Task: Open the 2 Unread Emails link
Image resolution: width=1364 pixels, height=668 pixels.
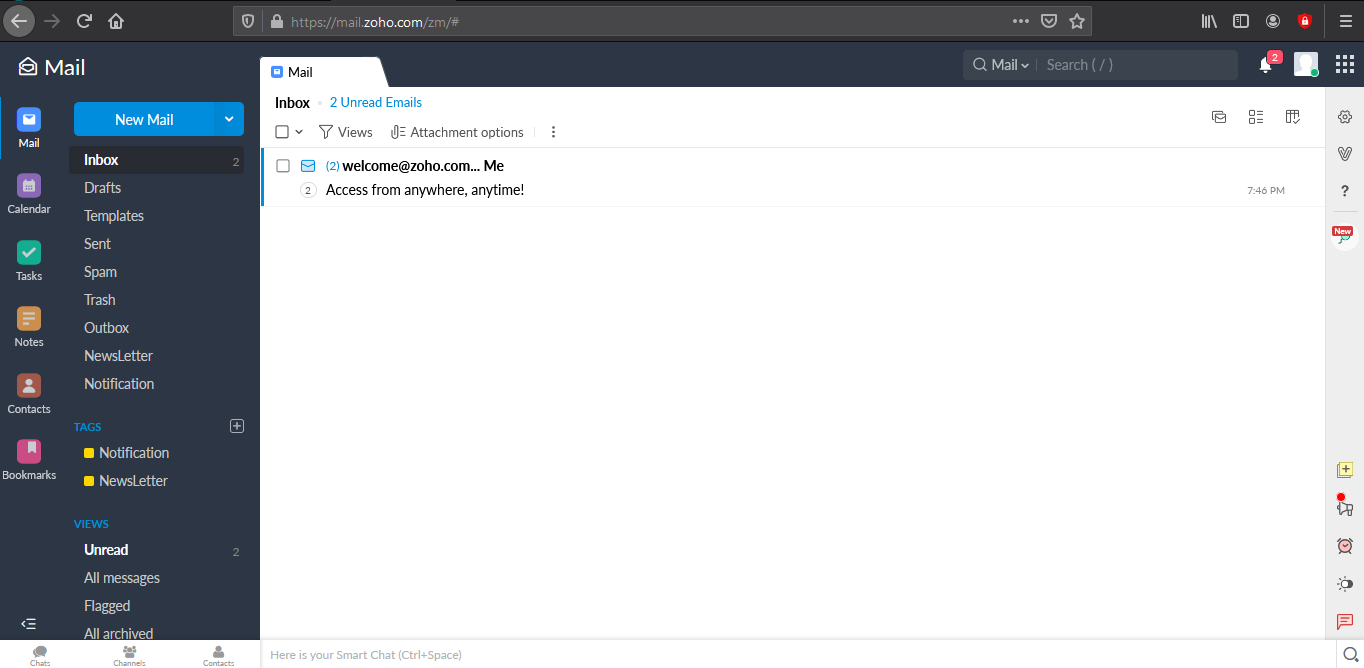Action: (376, 102)
